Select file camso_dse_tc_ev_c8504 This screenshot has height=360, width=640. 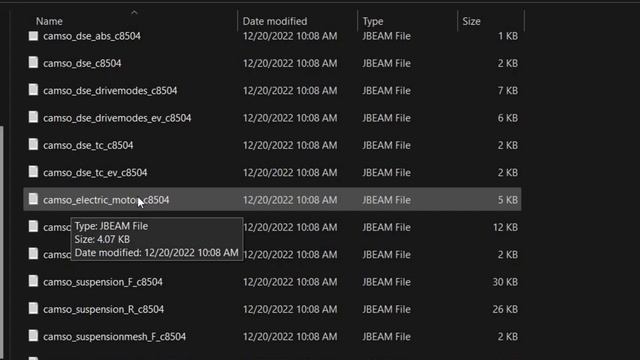95,173
